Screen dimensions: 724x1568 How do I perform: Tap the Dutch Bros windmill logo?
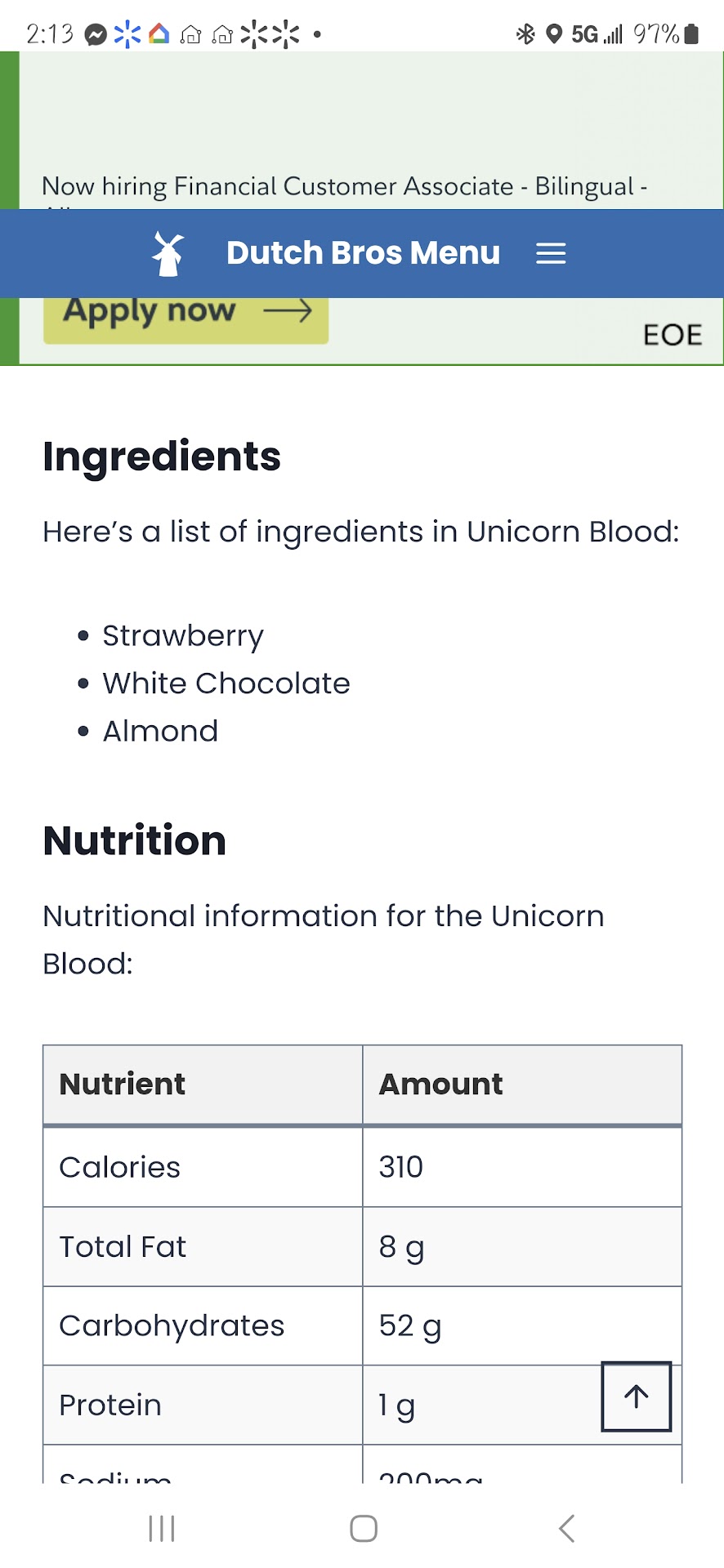pos(168,254)
